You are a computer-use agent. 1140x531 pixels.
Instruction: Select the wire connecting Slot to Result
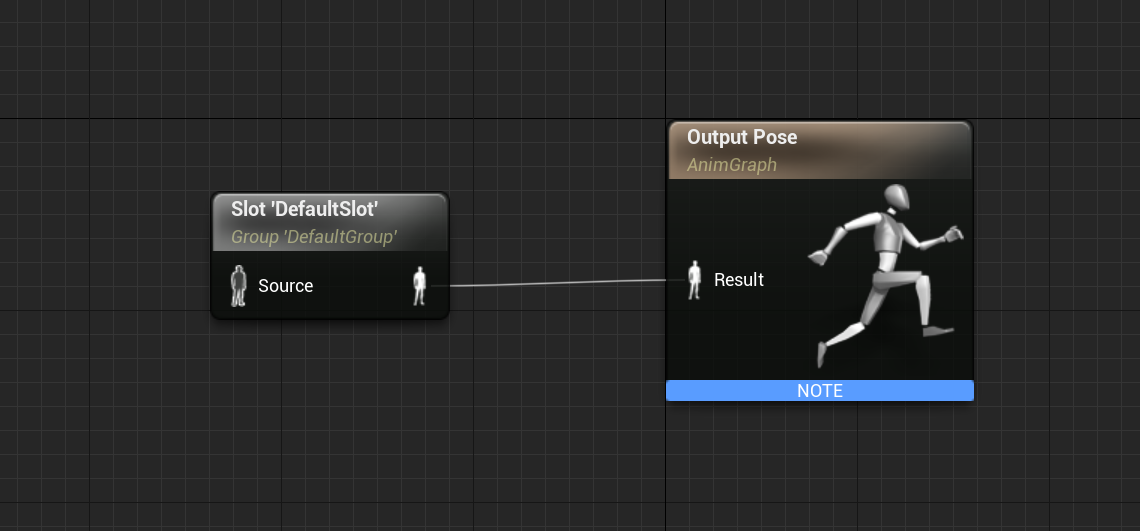[558, 283]
